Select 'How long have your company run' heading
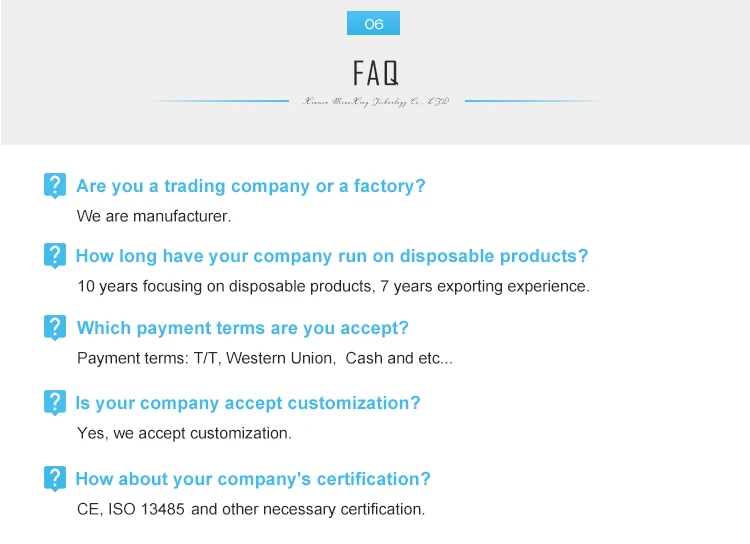Image resolution: width=750 pixels, height=544 pixels. pos(332,256)
